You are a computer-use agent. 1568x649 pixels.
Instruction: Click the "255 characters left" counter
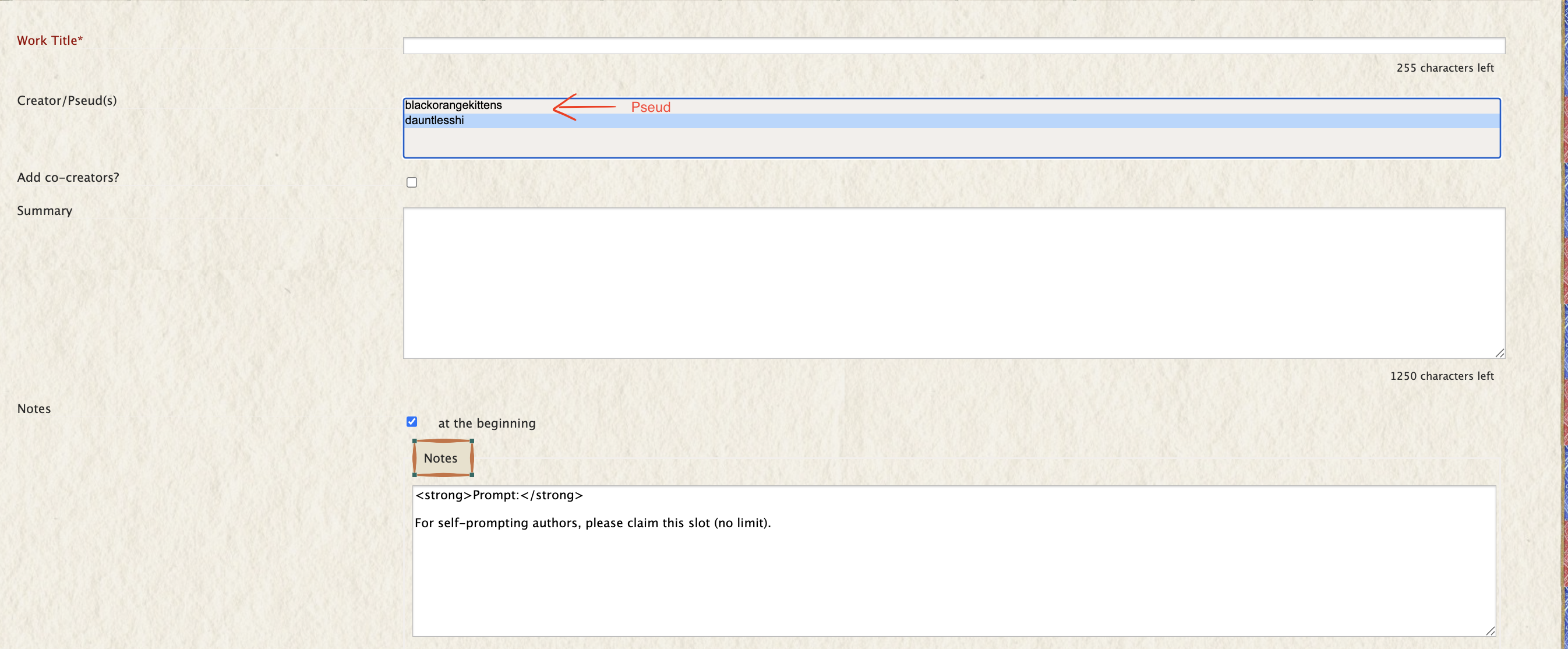coord(1445,68)
